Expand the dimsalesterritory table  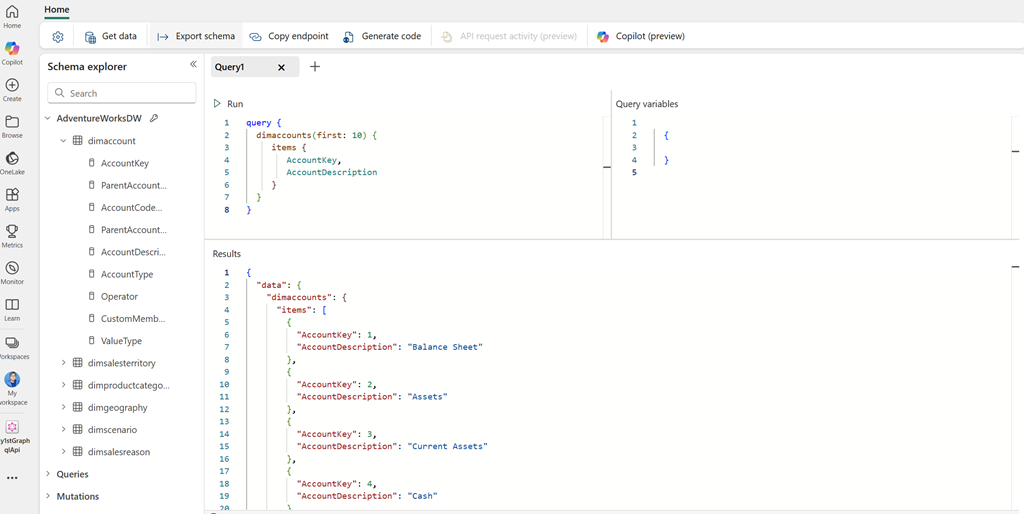pos(63,362)
